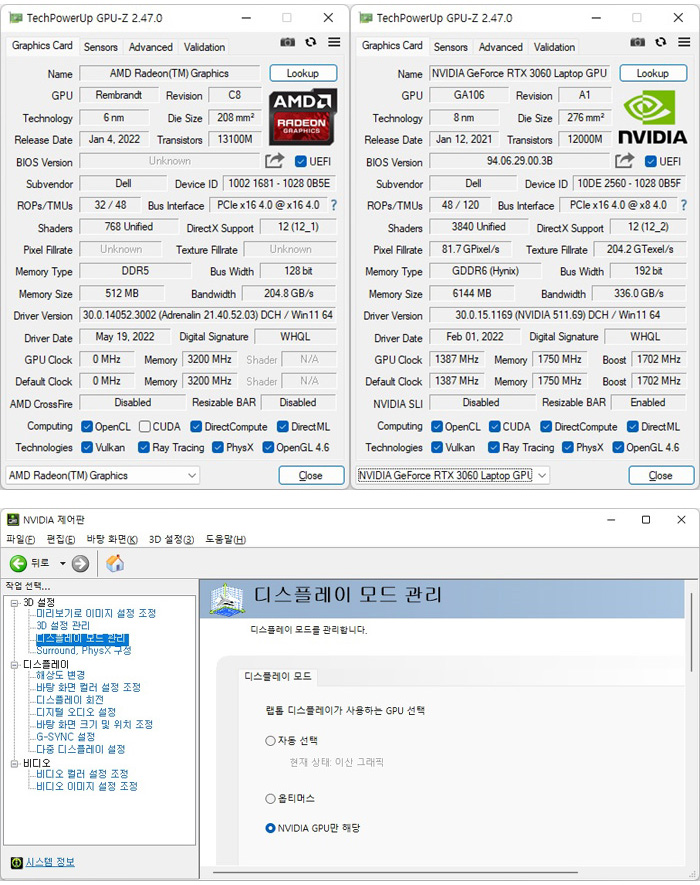
Task: Click the right-side vertical scrollbar in control panel
Action: click(x=692, y=632)
